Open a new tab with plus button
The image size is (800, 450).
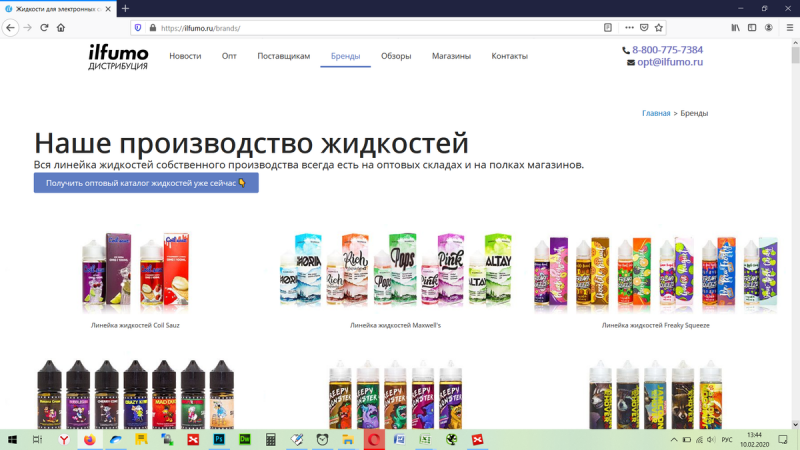[x=126, y=9]
